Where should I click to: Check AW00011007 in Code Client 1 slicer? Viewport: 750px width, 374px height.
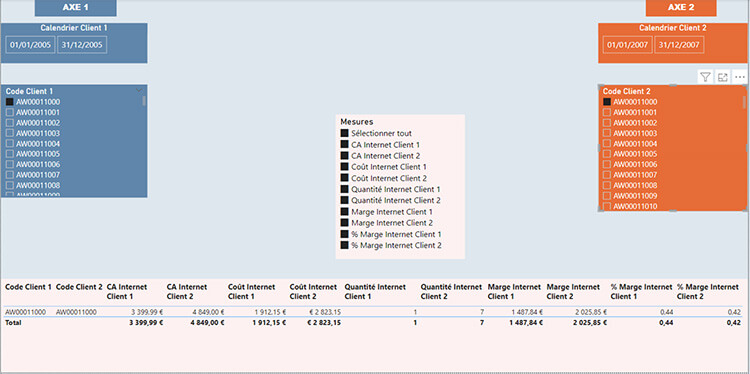coord(10,175)
